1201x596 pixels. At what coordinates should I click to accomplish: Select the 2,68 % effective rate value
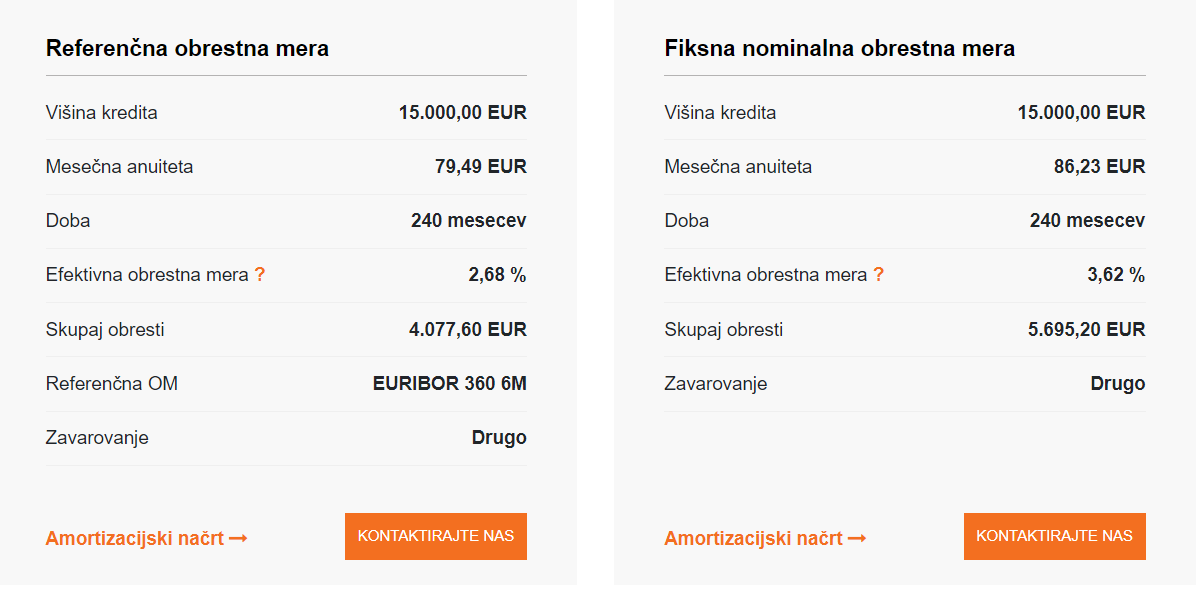(497, 275)
